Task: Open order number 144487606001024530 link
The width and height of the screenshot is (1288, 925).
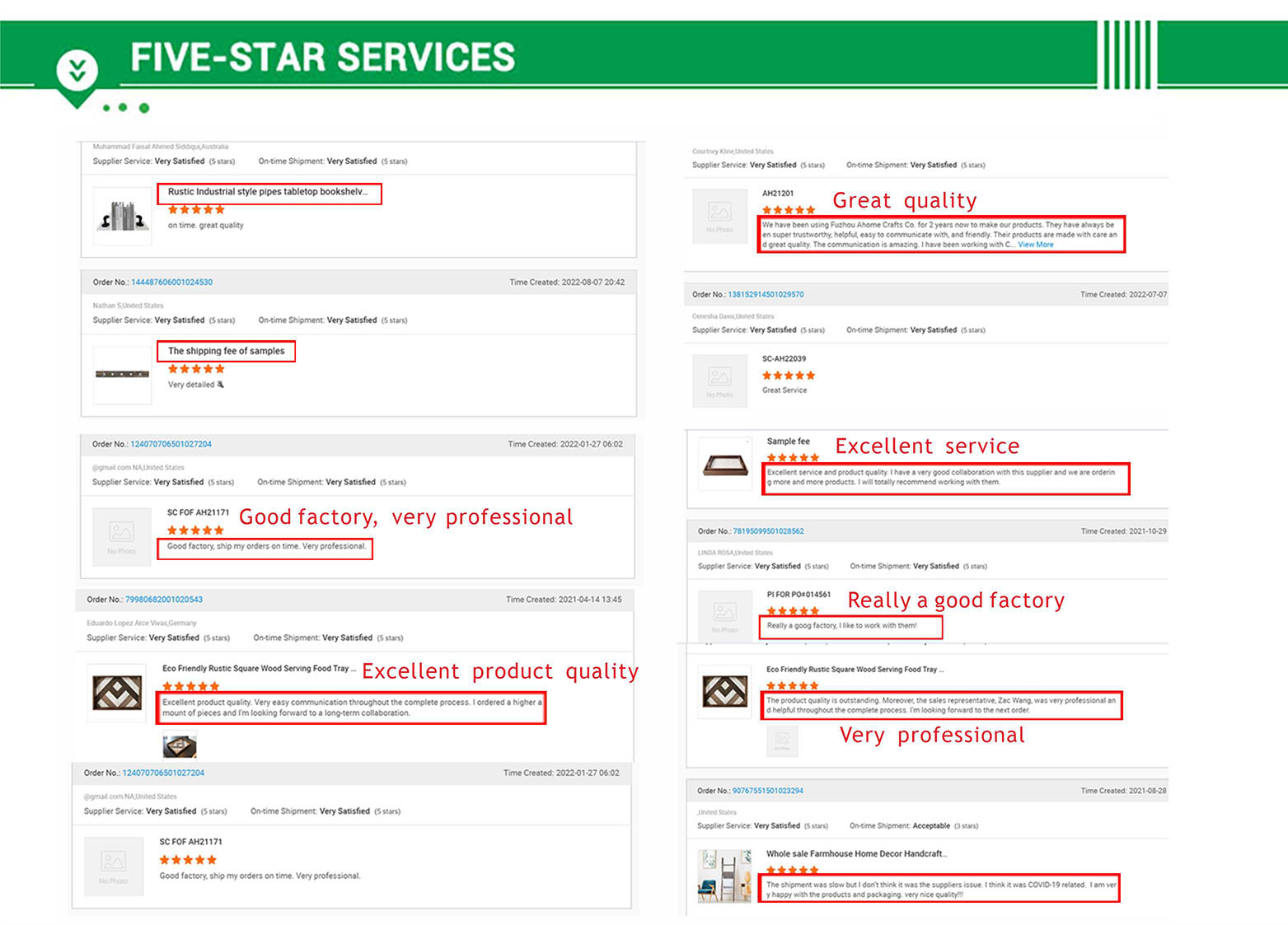Action: 171,282
